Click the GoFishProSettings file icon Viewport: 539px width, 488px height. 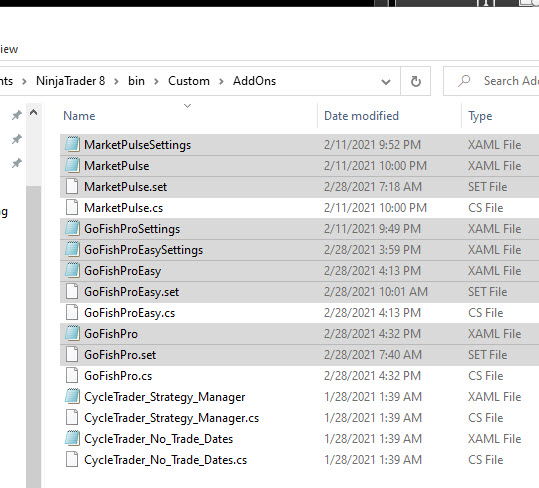coord(72,228)
